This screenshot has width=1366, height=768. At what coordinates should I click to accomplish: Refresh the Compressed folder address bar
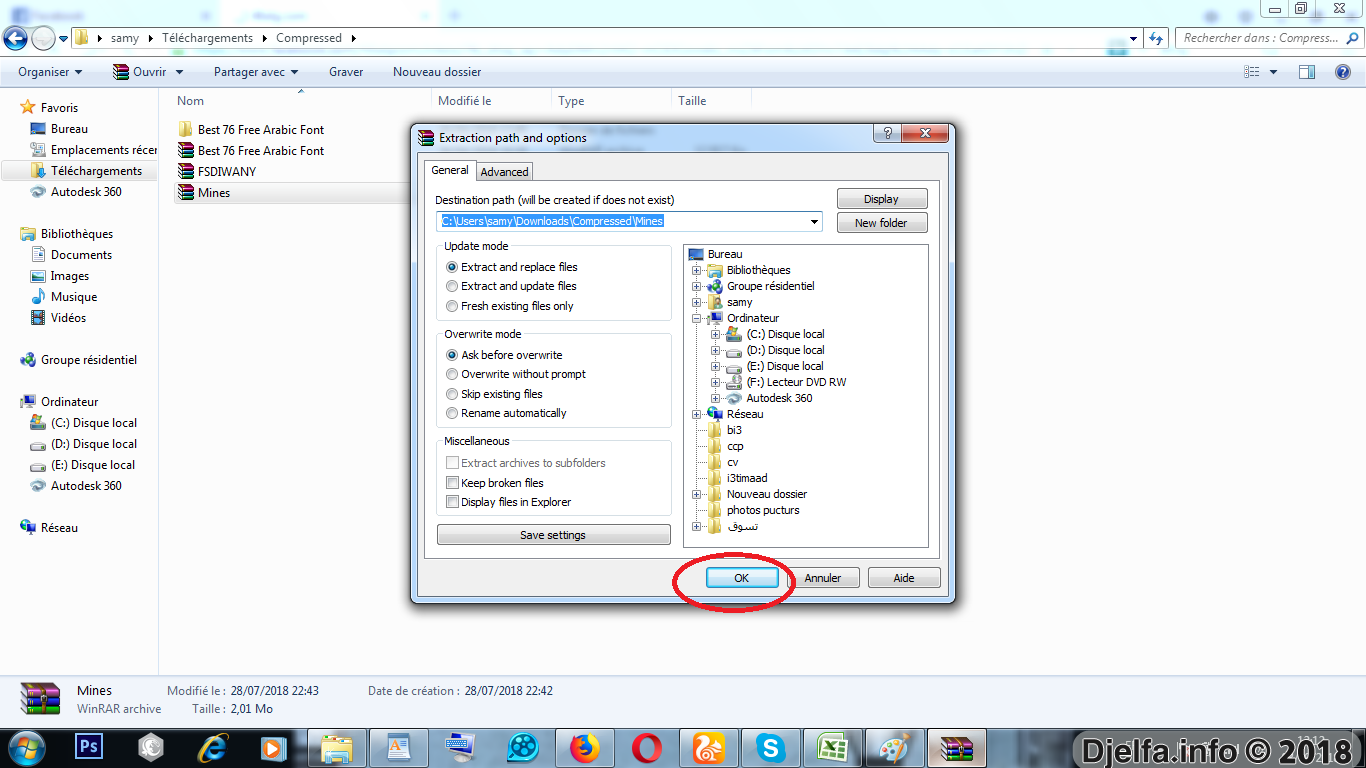point(1157,38)
